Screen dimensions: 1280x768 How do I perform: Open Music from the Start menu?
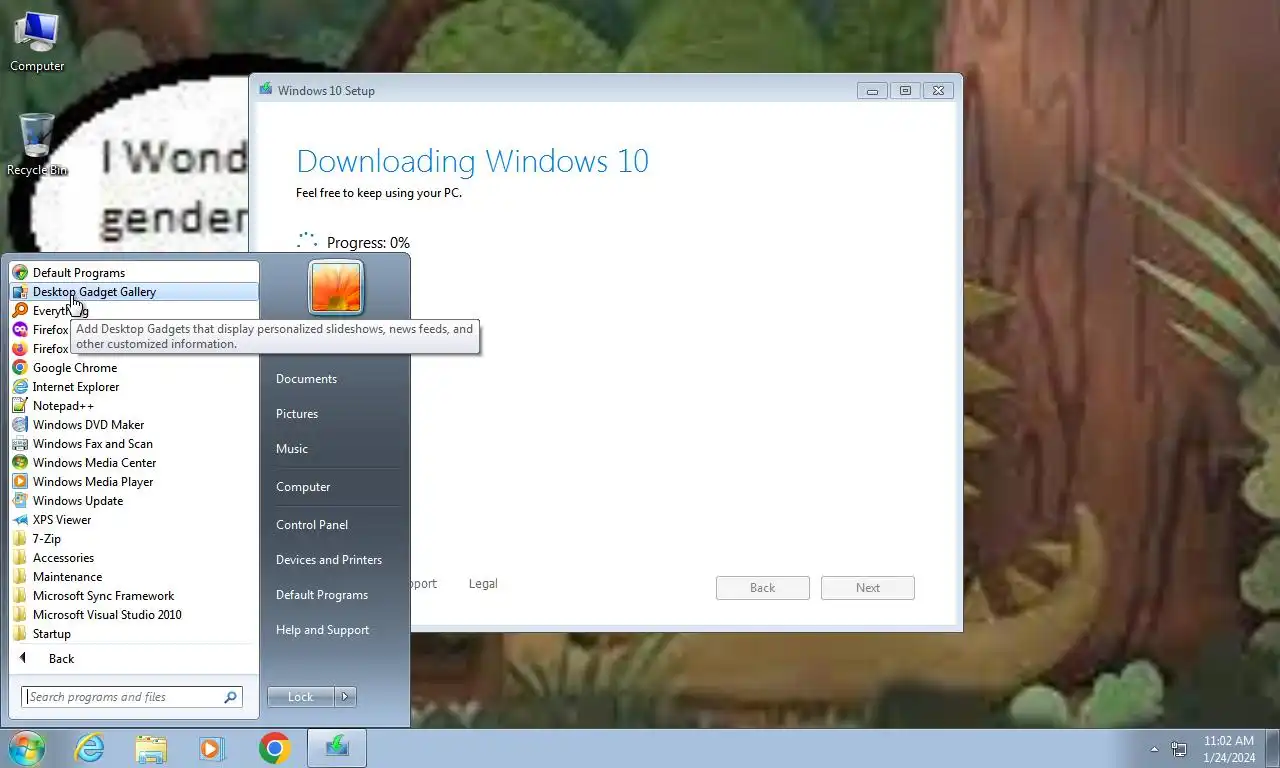point(336,448)
